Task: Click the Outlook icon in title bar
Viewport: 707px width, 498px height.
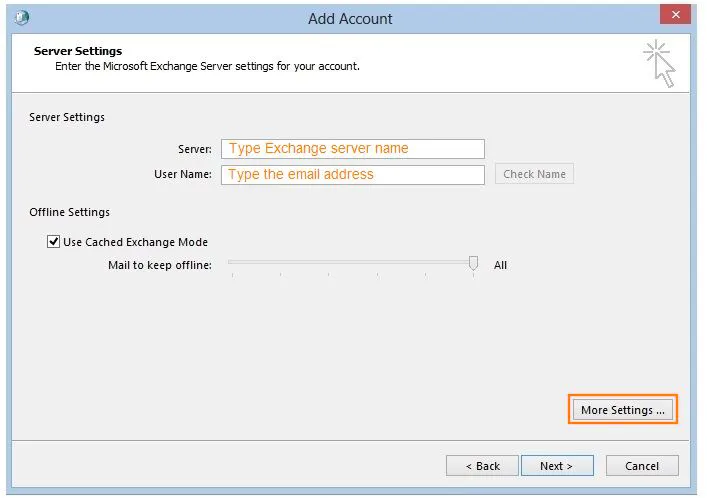Action: [x=22, y=18]
